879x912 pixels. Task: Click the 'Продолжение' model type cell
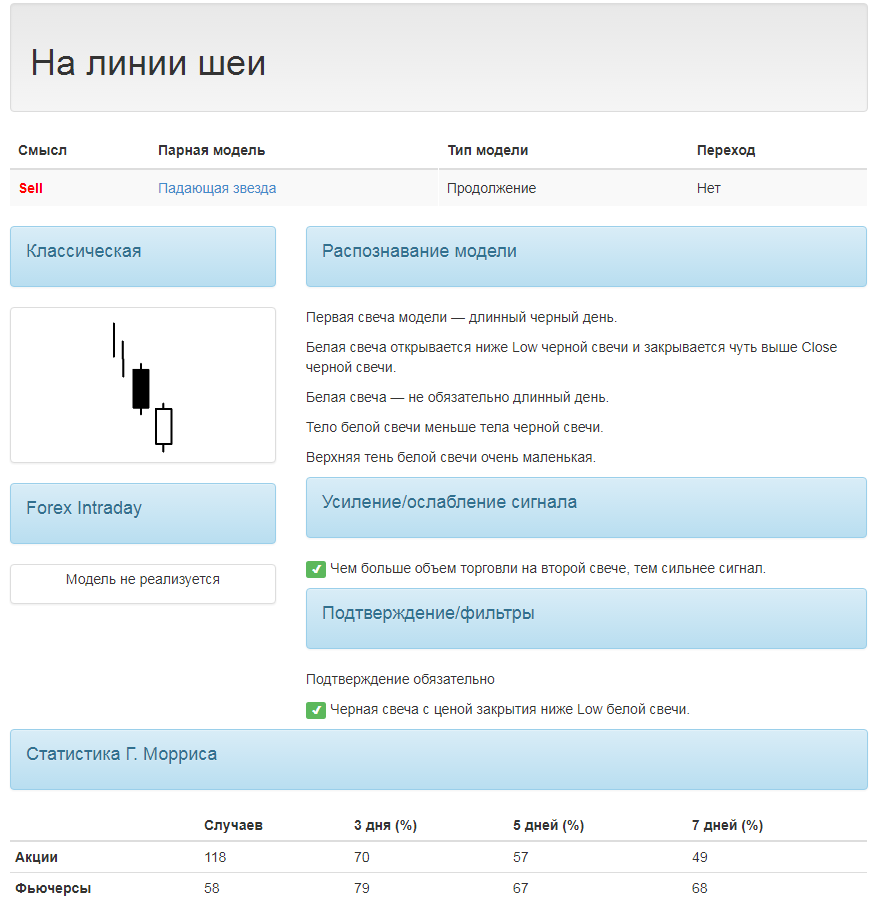[492, 188]
